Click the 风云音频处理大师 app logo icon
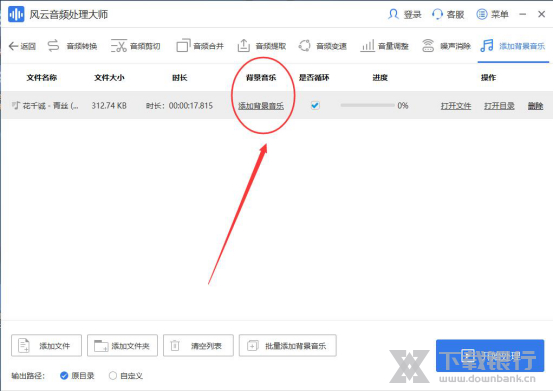Viewport: 554px width, 391px height. pos(16,14)
